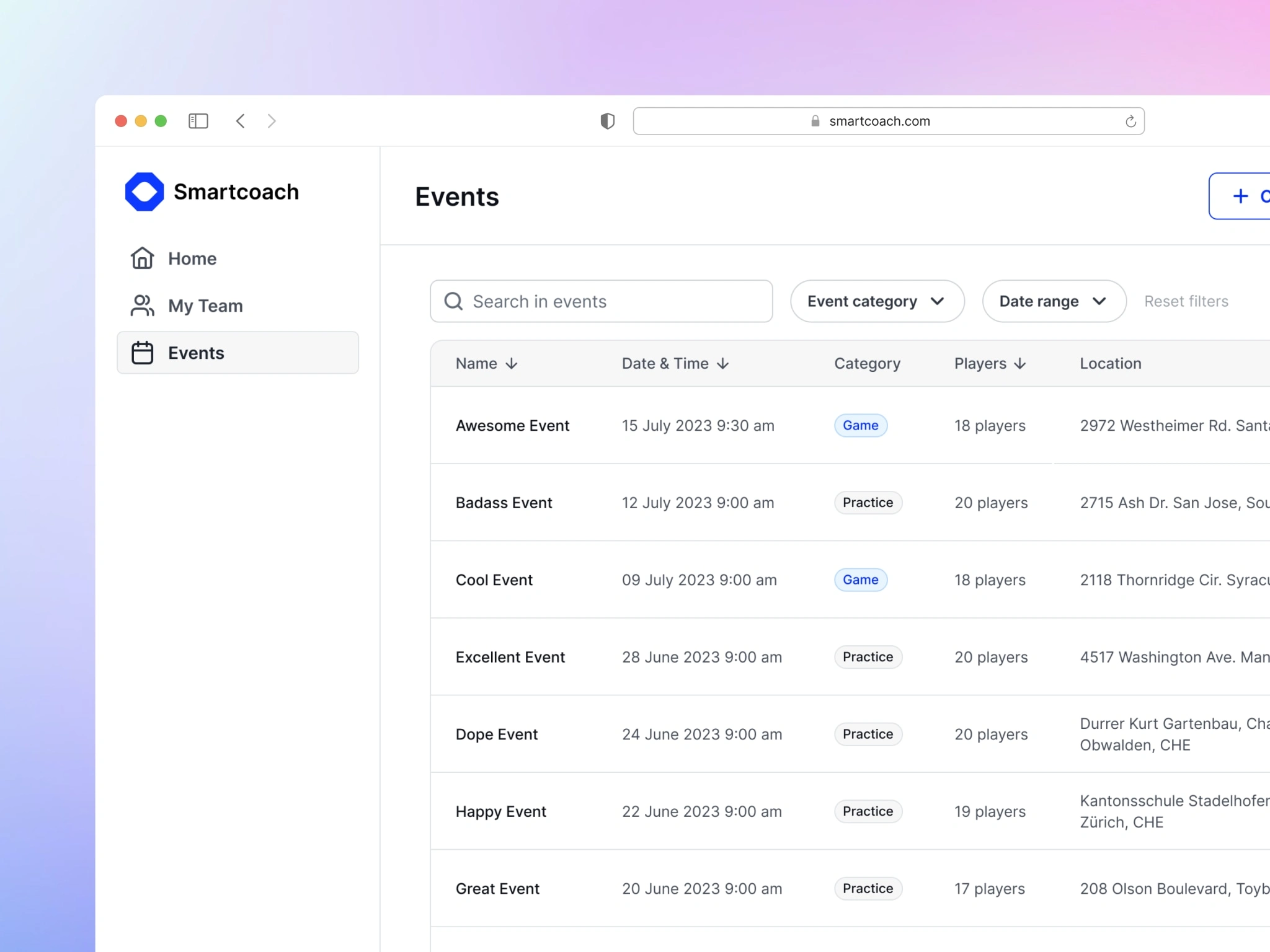This screenshot has width=1270, height=952.
Task: Expand the Date range dropdown
Action: coord(1054,301)
